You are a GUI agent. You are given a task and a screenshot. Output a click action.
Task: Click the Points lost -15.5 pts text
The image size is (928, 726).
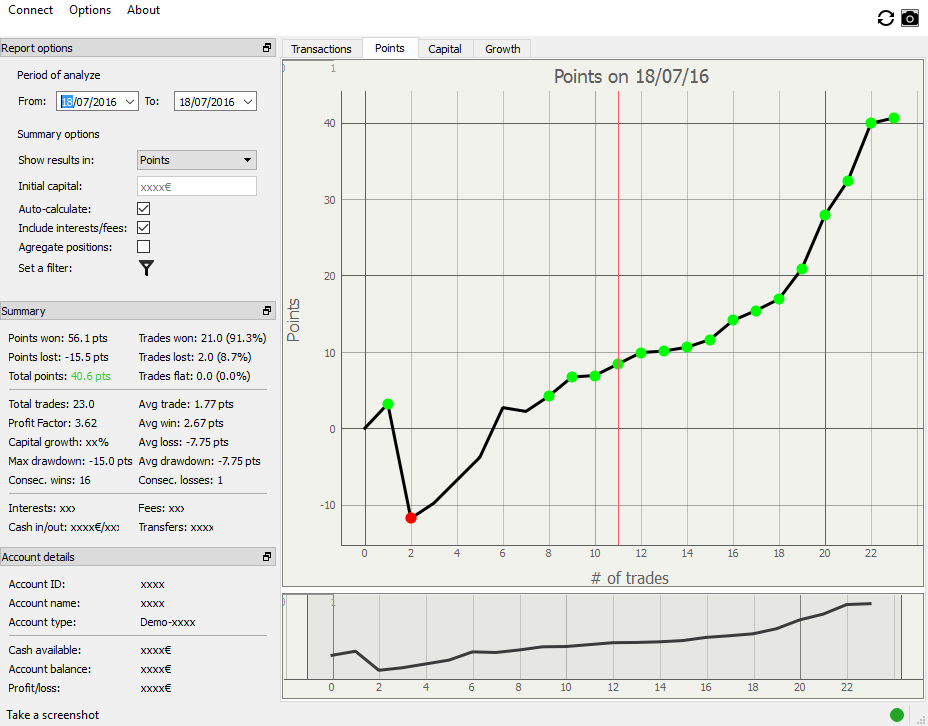59,357
